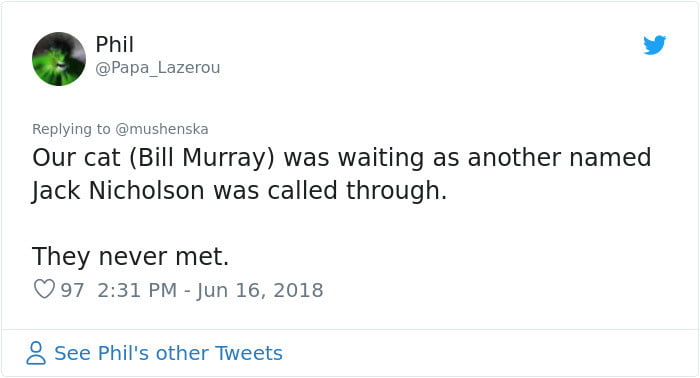Click the person icon beside See Phil's other Tweets
The image size is (700, 378).
pos(36,353)
